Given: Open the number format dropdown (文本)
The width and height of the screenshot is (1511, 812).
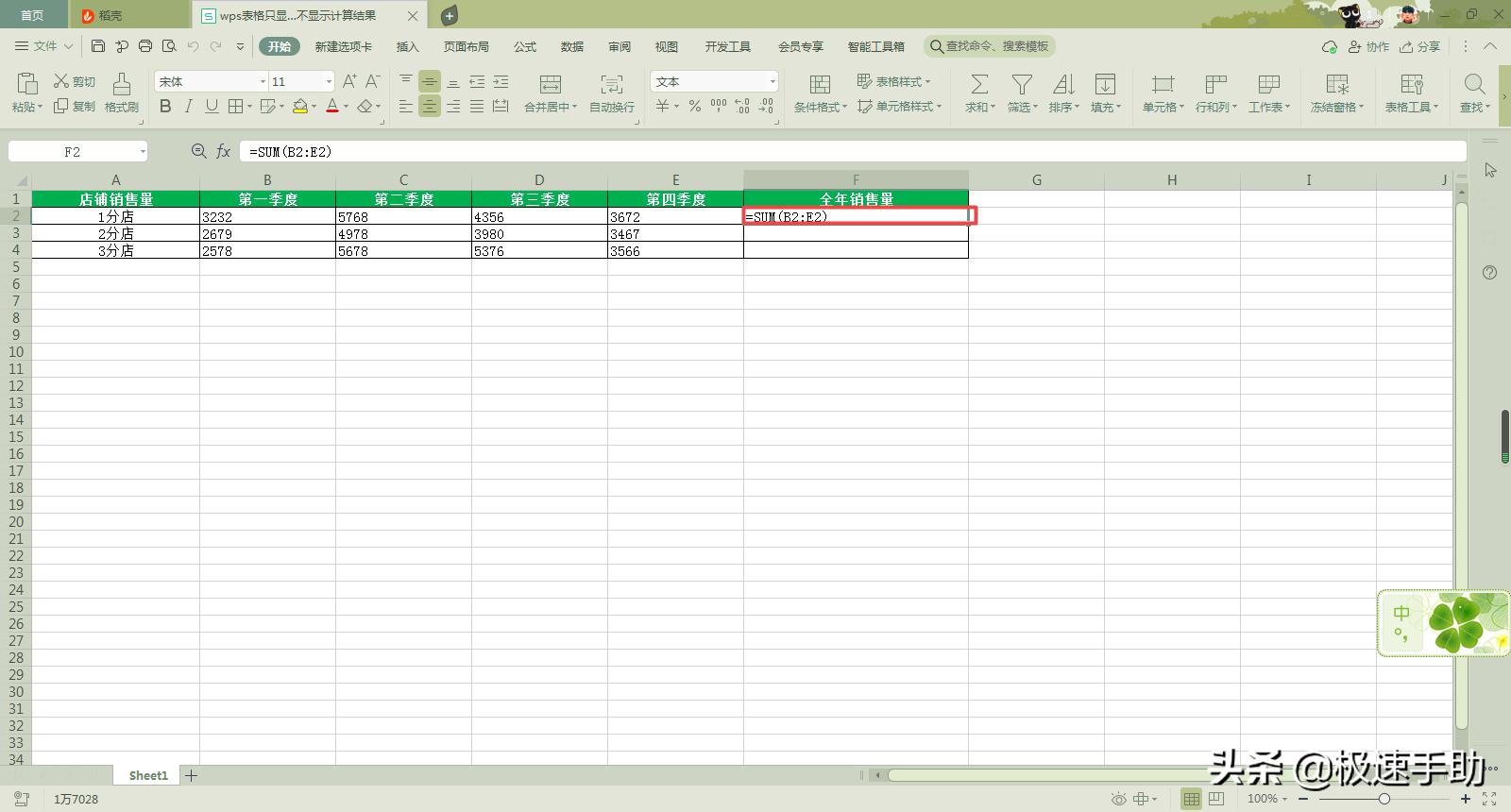Looking at the screenshot, I should tap(772, 81).
